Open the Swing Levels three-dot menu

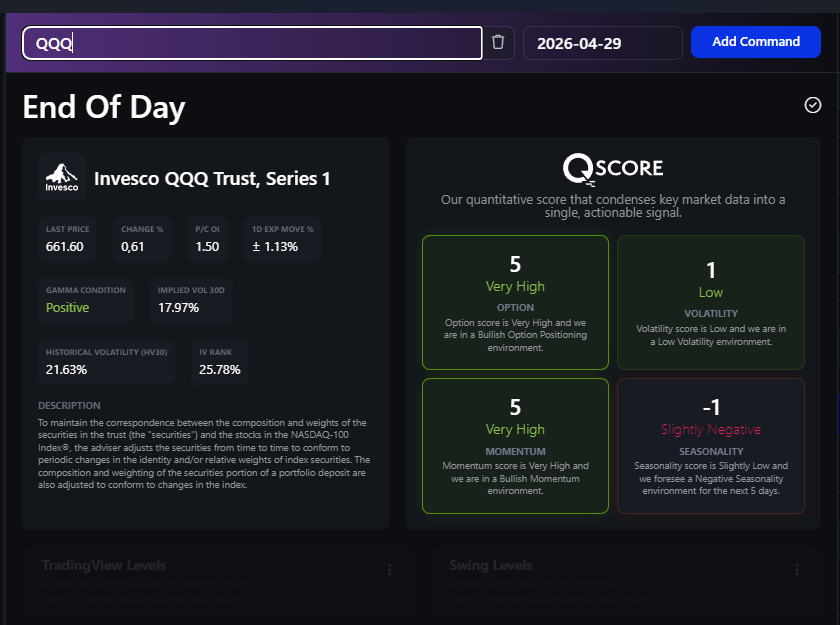click(x=797, y=570)
